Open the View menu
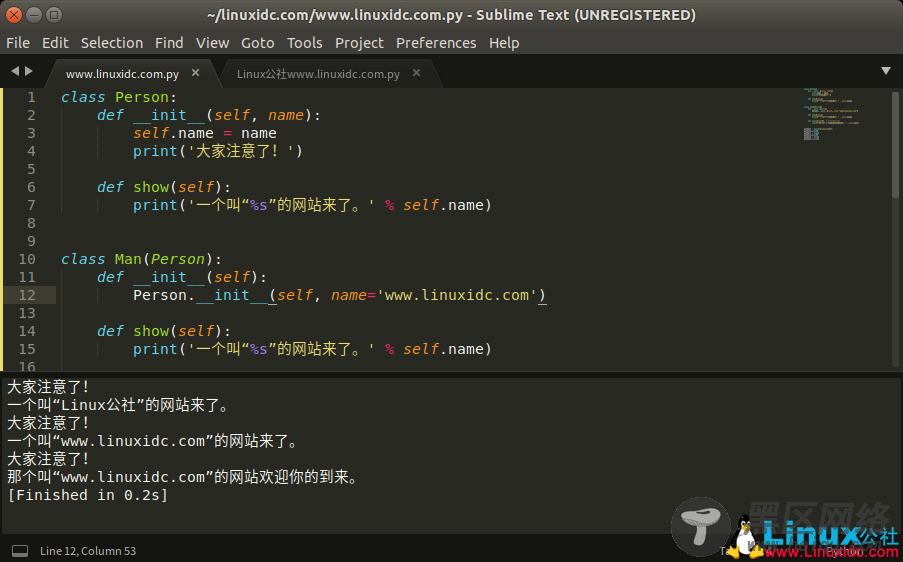The width and height of the screenshot is (903, 562). (213, 43)
